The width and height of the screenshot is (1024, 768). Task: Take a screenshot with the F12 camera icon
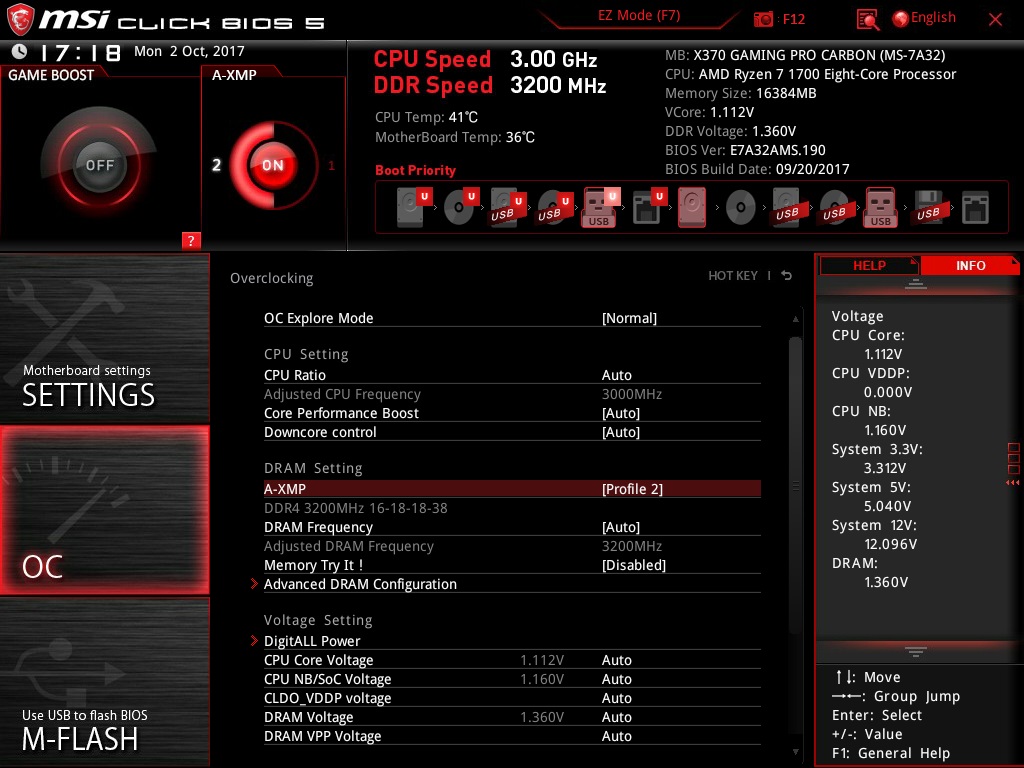763,20
